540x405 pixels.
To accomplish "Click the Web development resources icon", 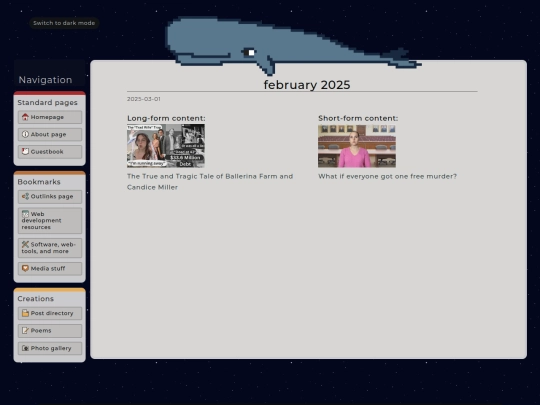I will 25,214.
